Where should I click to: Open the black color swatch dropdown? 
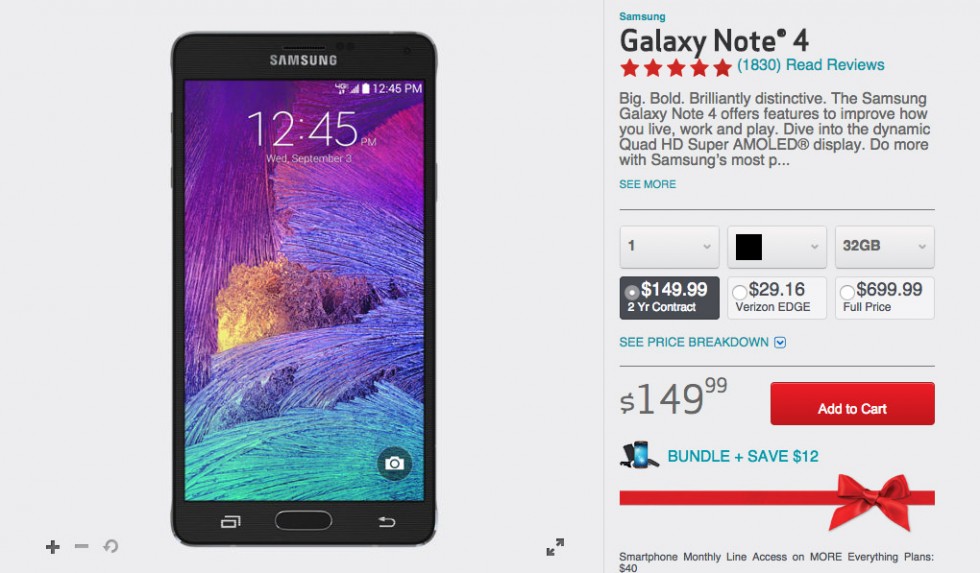[777, 246]
